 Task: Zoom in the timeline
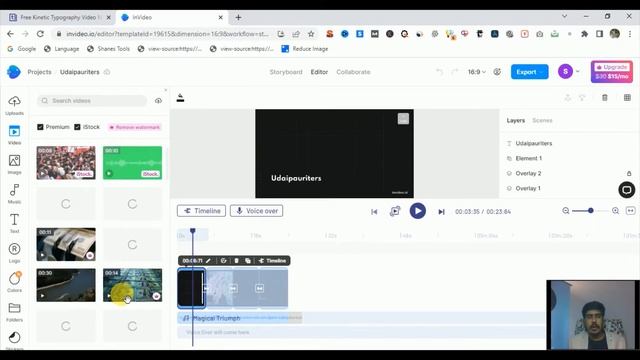click(616, 211)
